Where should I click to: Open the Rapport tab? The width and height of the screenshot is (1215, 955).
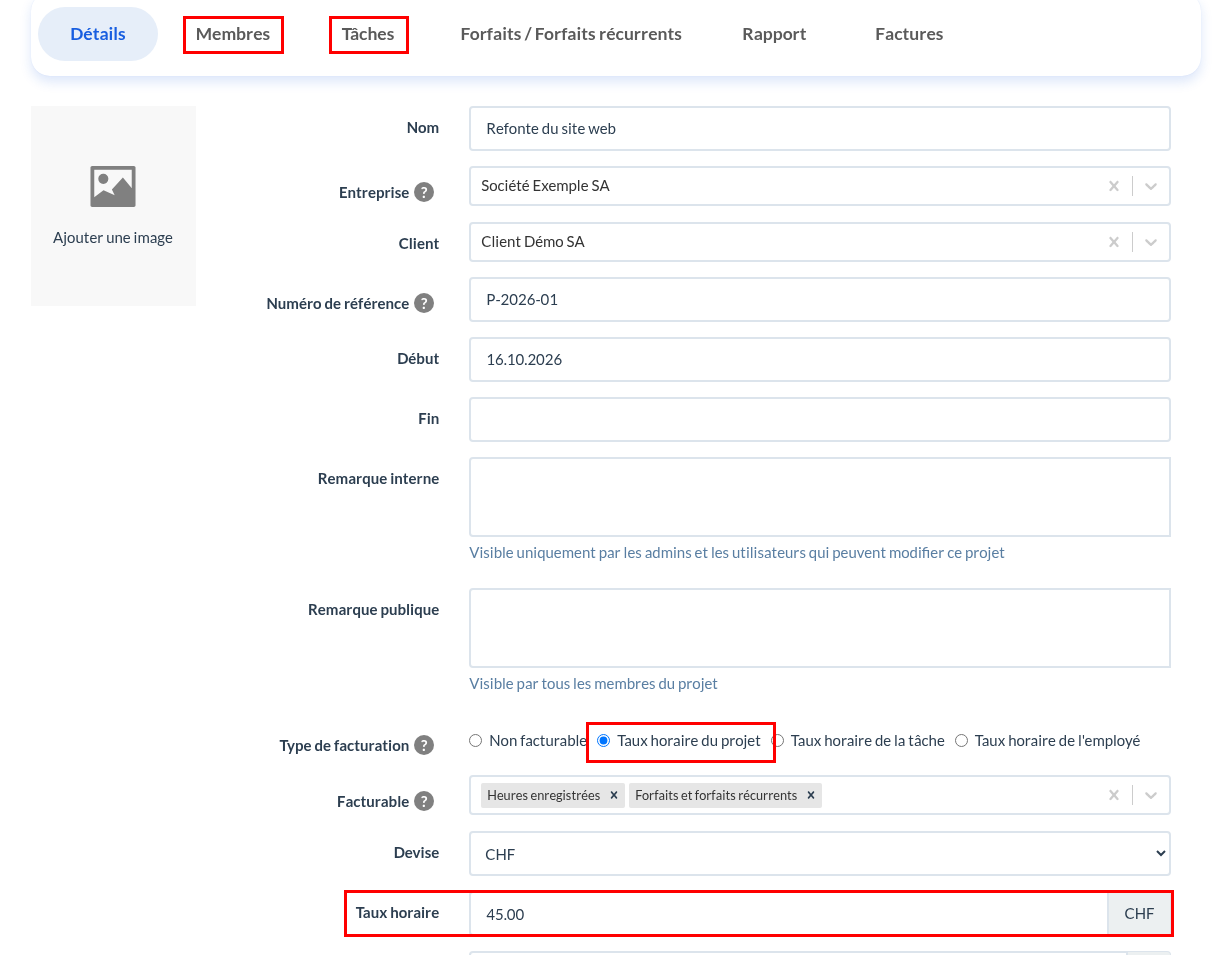(x=774, y=34)
